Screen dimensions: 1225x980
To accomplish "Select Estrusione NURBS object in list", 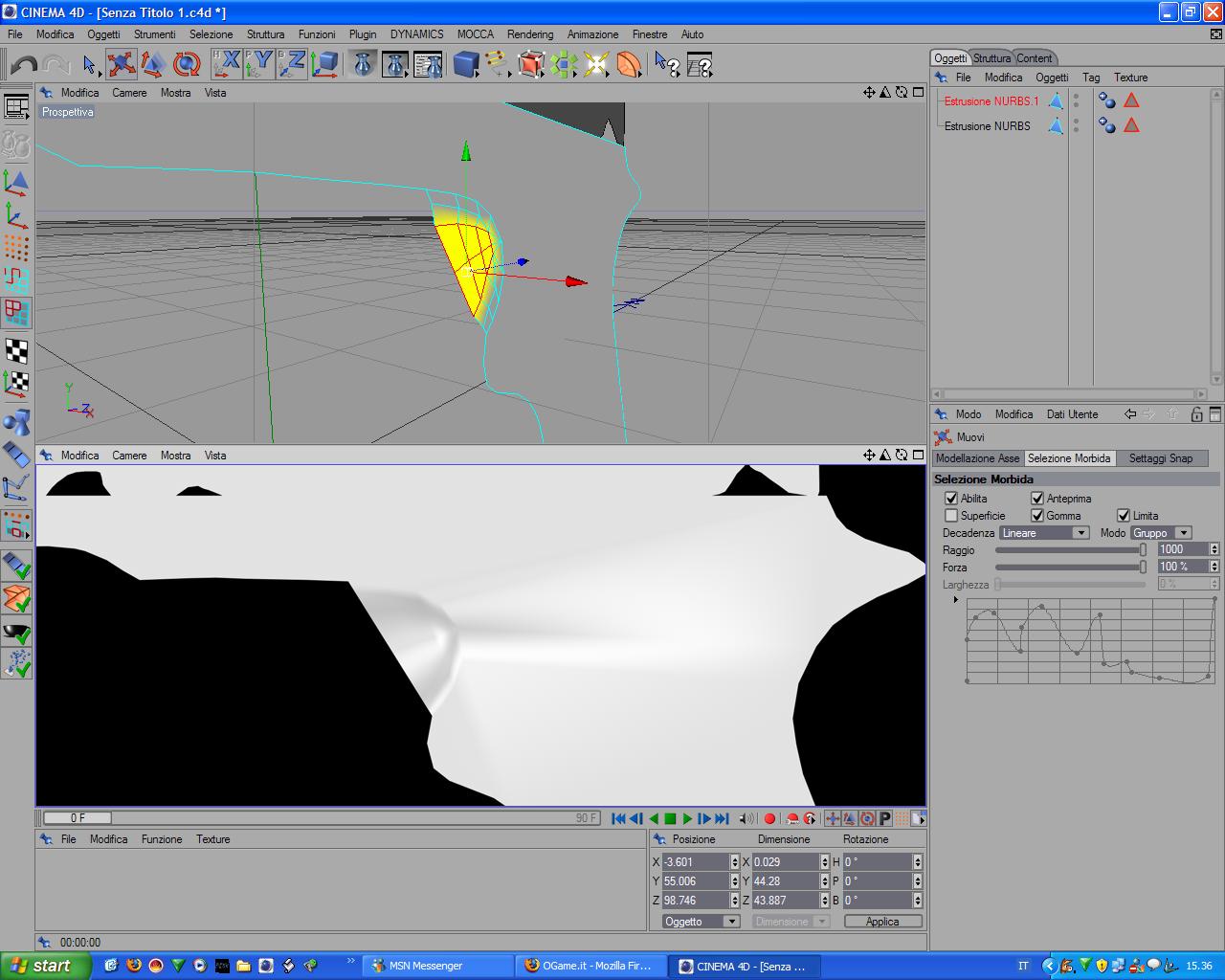I will (x=988, y=125).
